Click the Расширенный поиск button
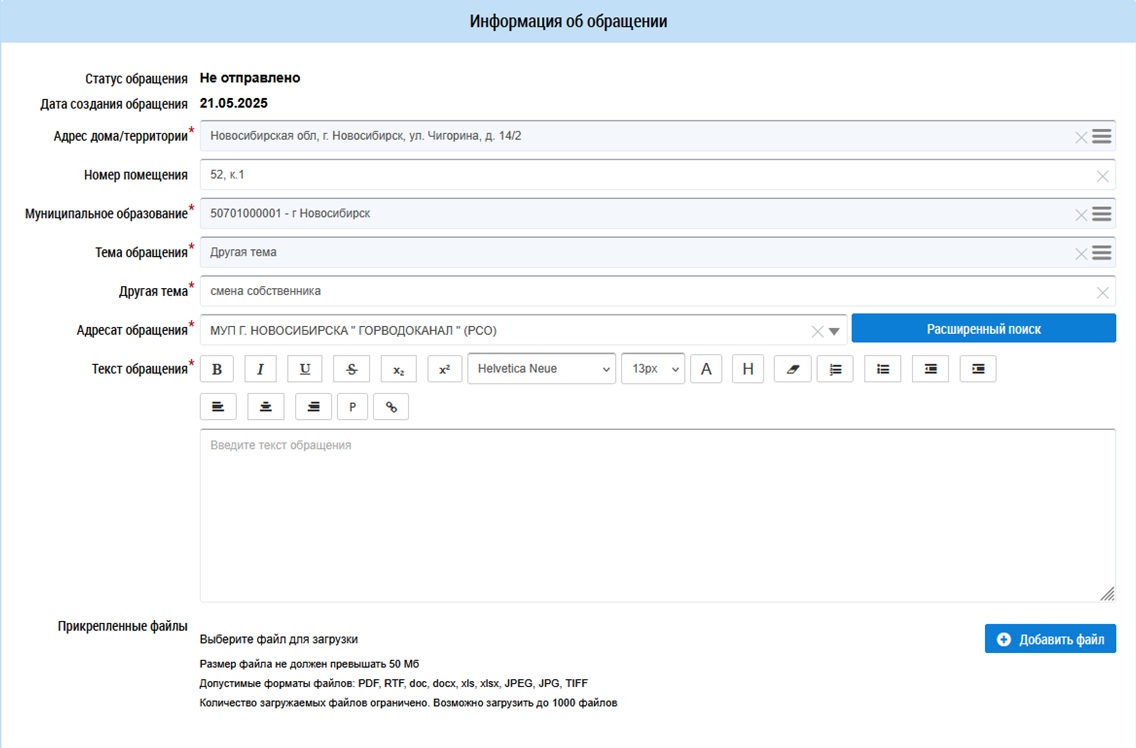The width and height of the screenshot is (1136, 748). pyautogui.click(x=983, y=329)
